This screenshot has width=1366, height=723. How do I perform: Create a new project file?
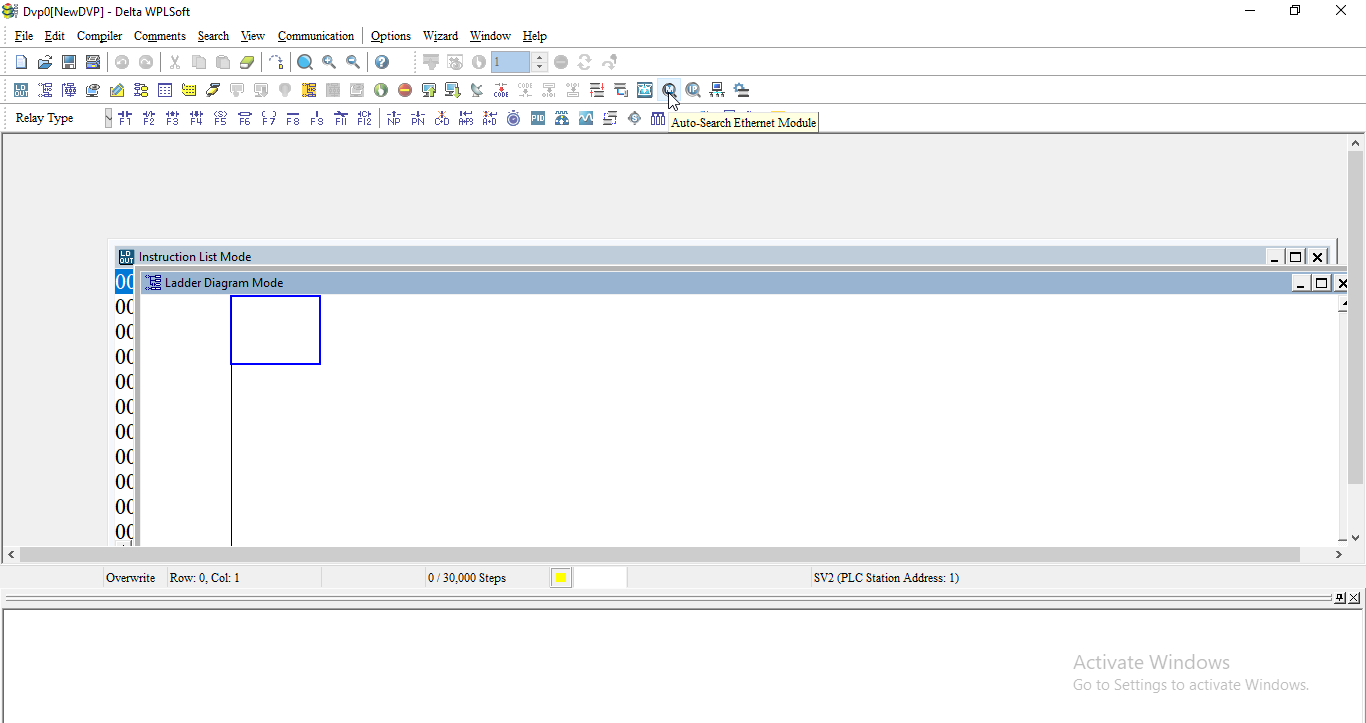21,62
